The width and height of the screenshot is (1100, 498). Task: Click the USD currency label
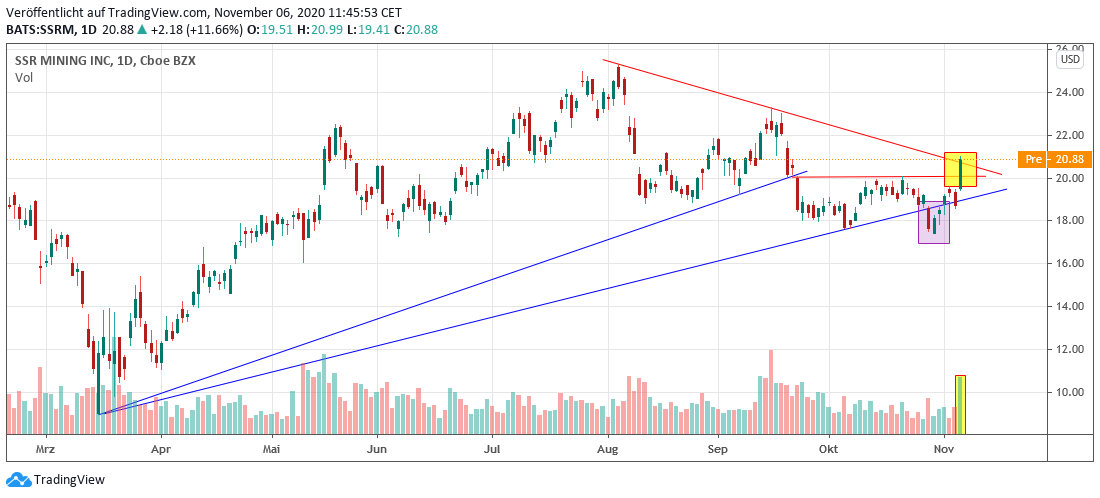pos(1071,60)
